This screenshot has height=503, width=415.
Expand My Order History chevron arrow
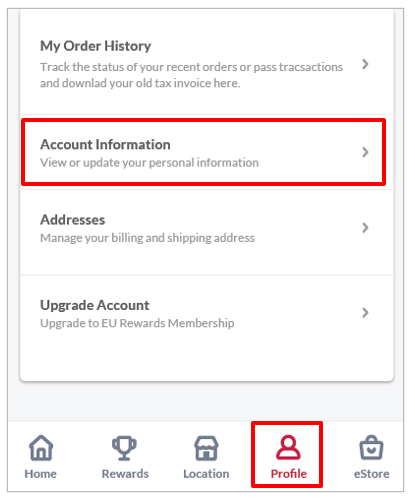coord(366,64)
